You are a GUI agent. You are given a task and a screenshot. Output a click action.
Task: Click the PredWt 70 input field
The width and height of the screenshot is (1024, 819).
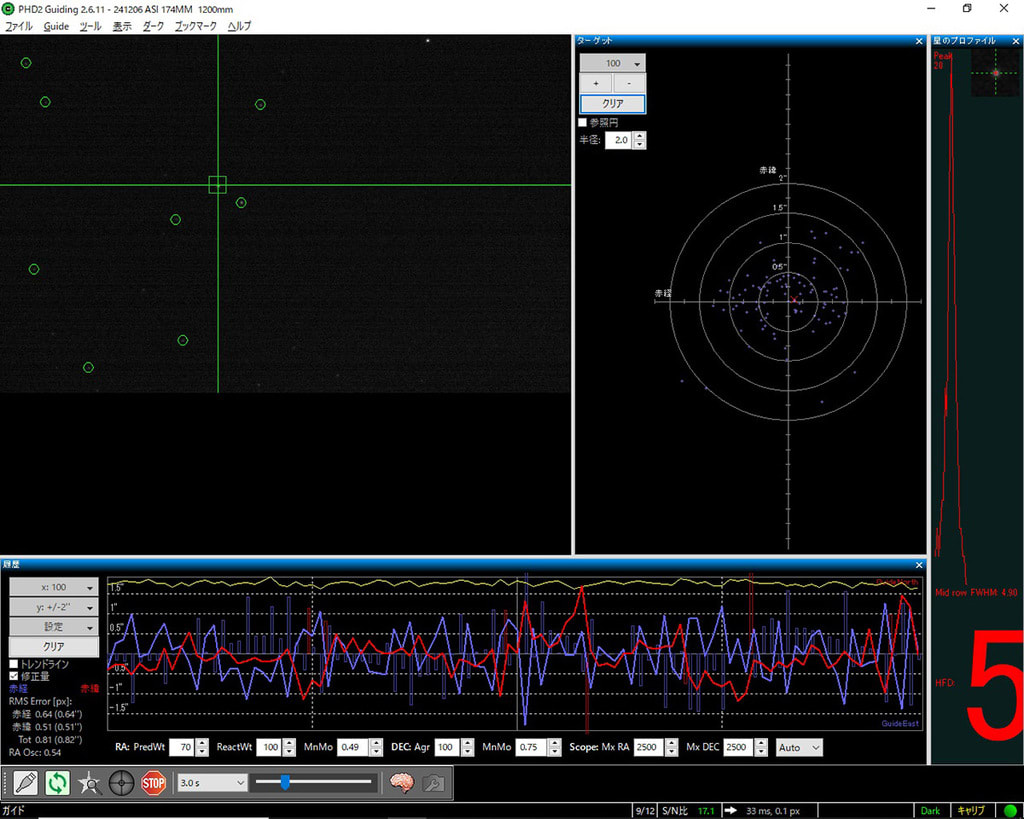pyautogui.click(x=183, y=747)
